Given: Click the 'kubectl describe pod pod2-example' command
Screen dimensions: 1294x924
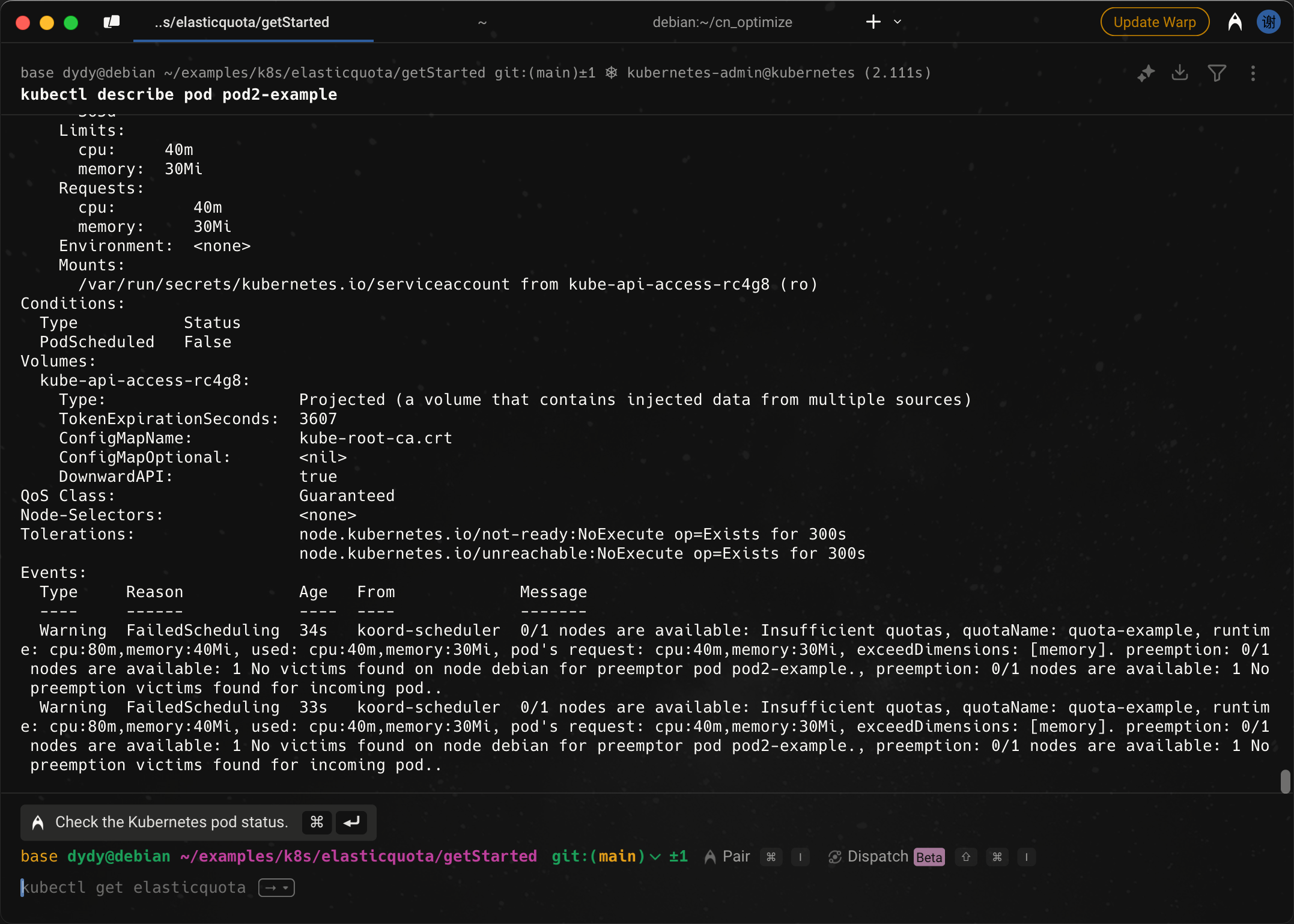Looking at the screenshot, I should (179, 95).
